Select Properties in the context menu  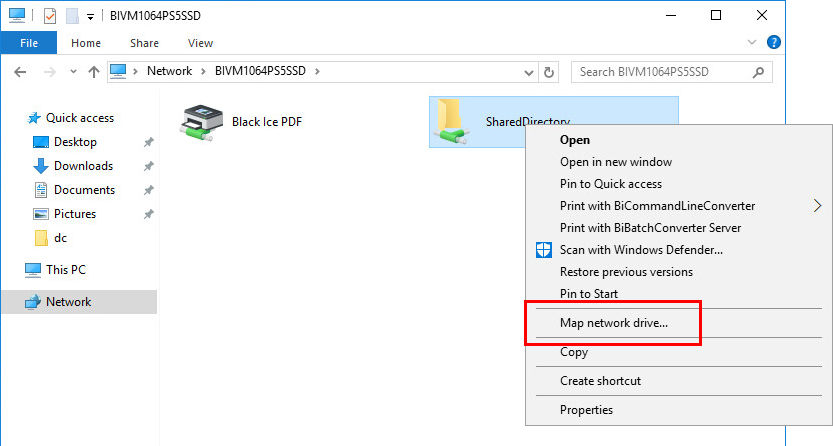point(586,410)
